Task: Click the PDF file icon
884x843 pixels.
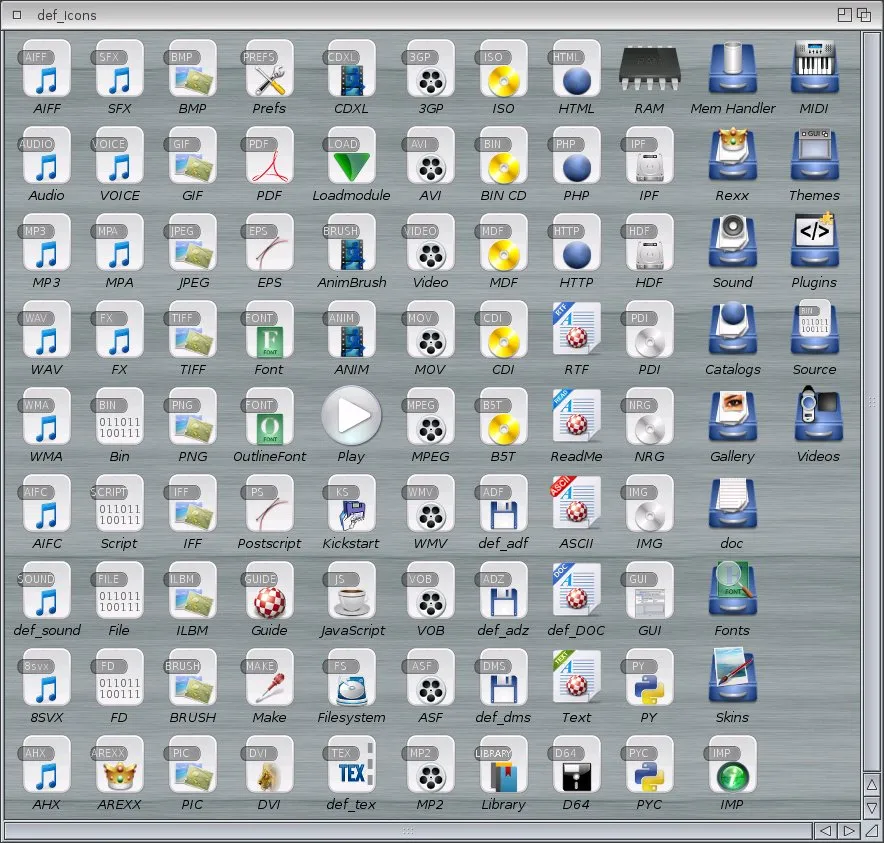Action: 269,157
